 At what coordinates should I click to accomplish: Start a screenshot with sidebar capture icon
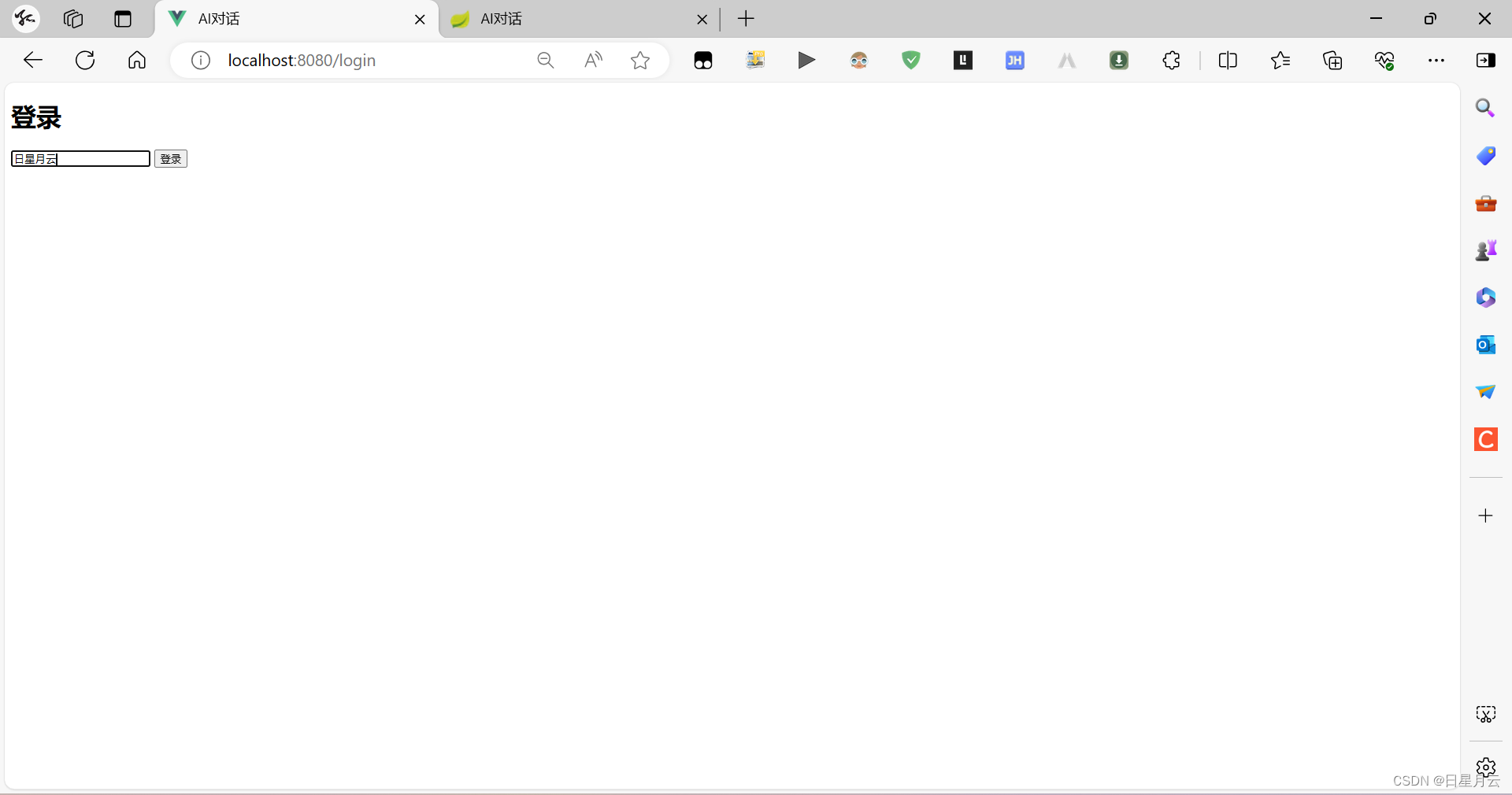1485,714
